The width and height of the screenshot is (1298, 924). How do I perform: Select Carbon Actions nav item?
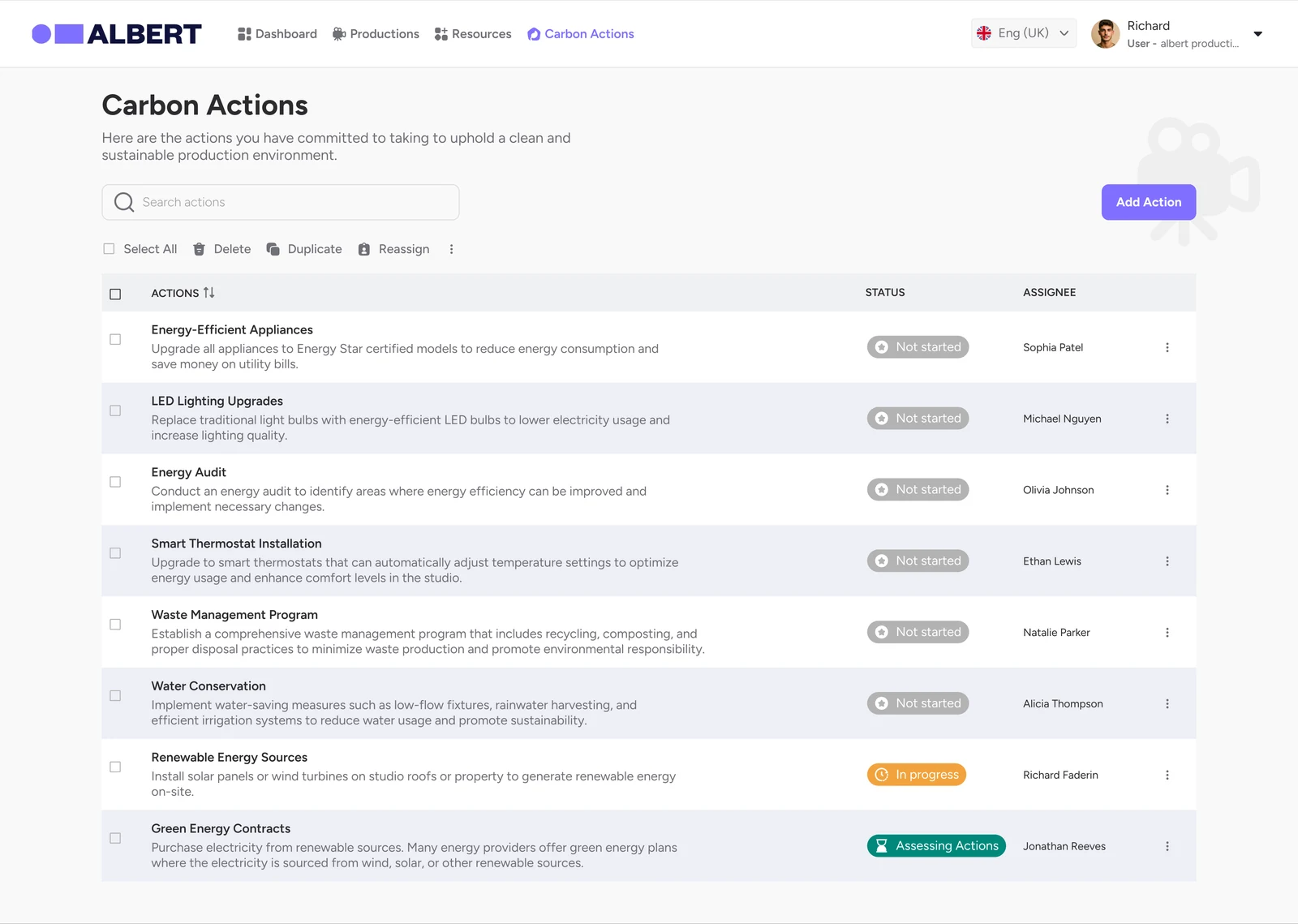(x=581, y=34)
